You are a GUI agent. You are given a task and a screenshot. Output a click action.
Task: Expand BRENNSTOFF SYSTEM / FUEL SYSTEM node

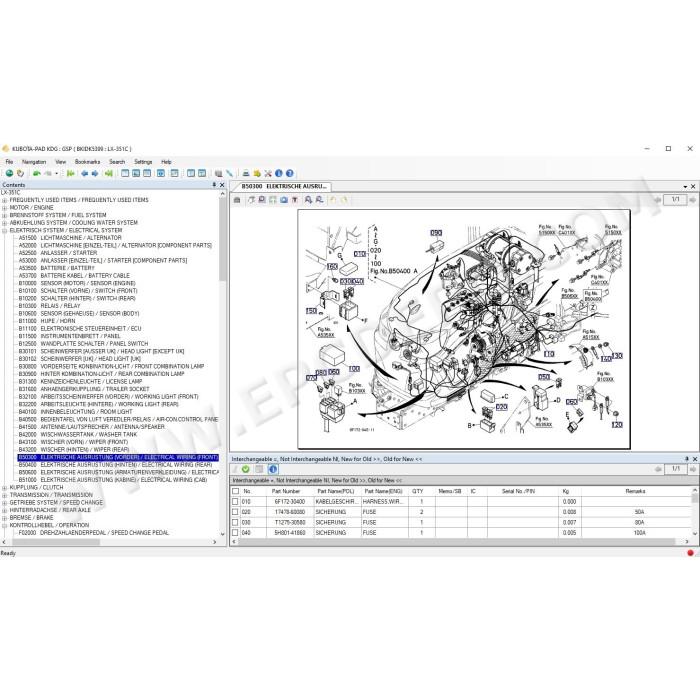(4, 216)
